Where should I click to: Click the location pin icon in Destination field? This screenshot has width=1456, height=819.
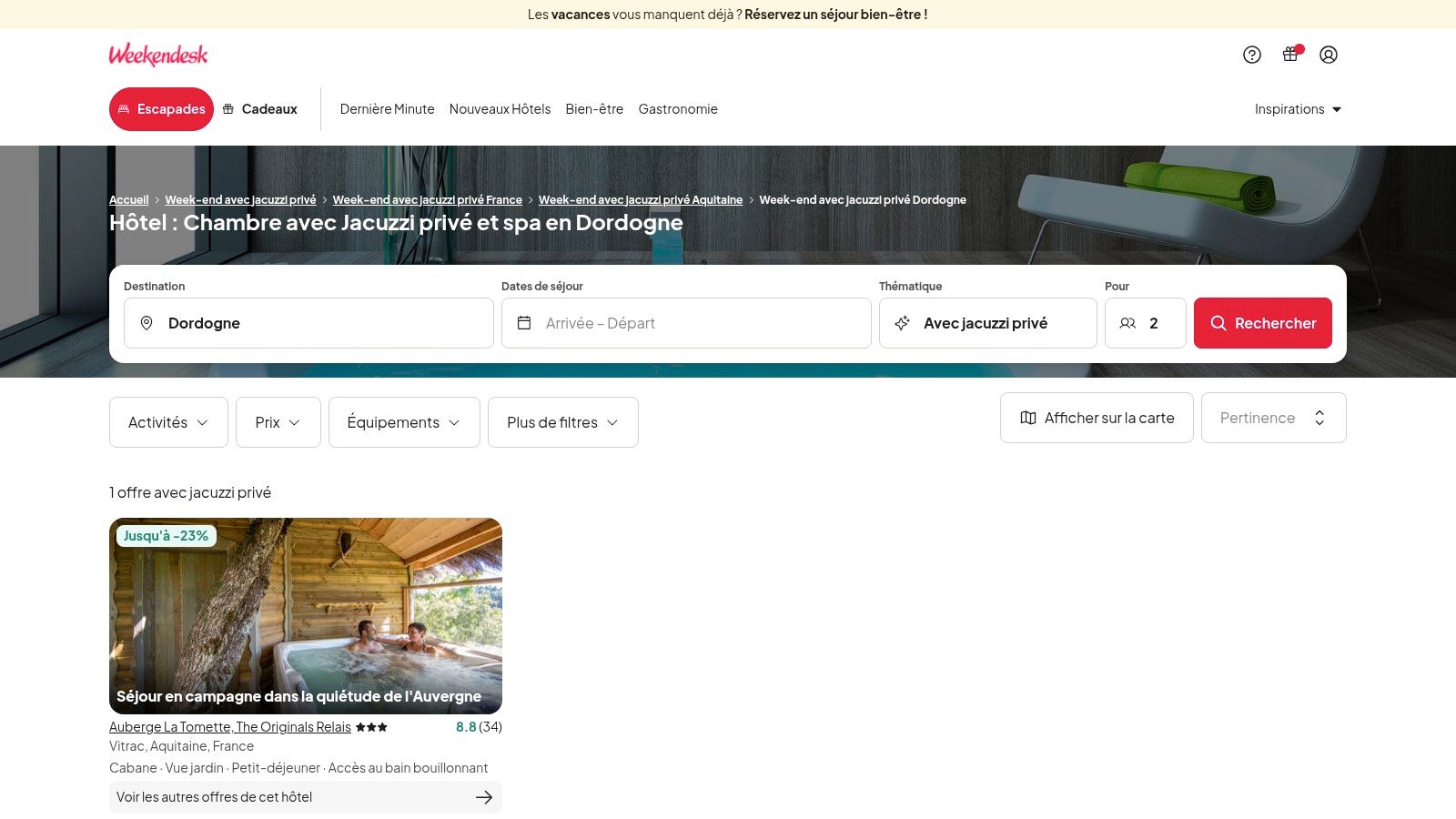coord(147,323)
